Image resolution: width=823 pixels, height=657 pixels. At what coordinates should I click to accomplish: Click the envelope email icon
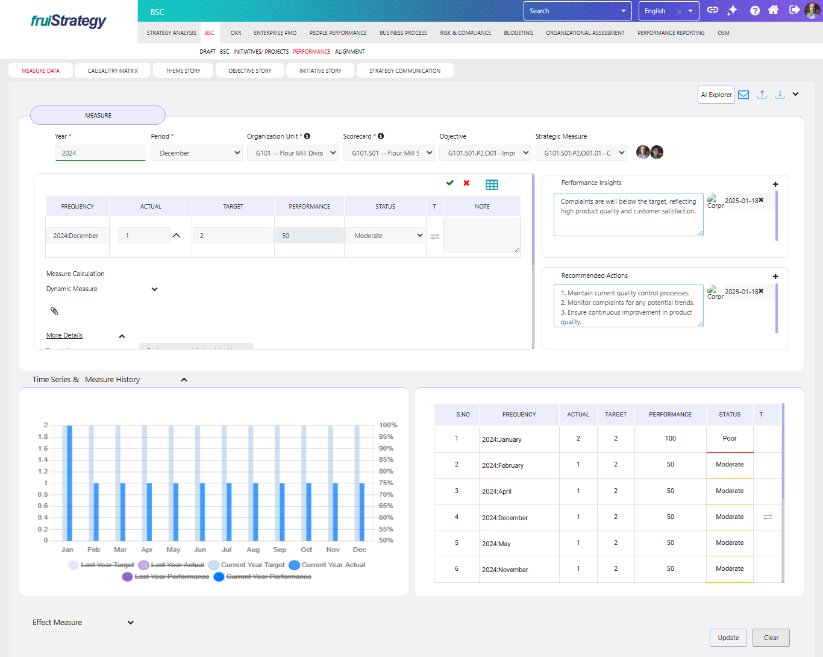pos(743,95)
